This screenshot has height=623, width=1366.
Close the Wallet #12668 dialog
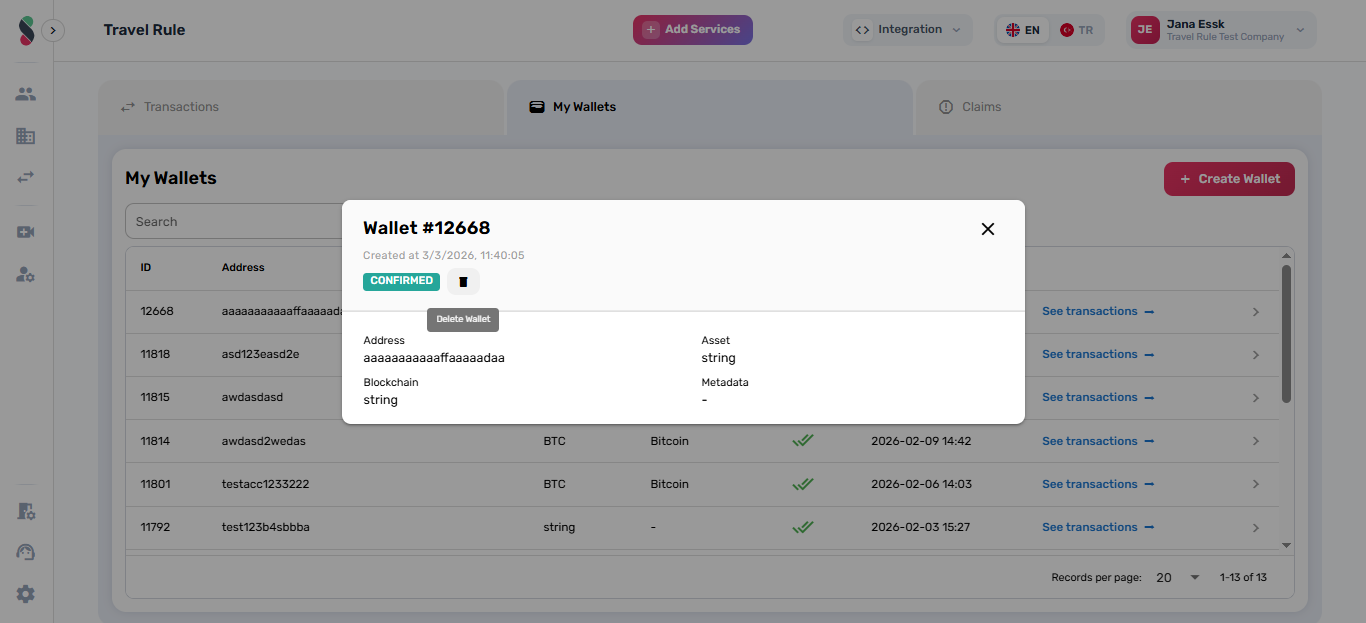coord(988,229)
